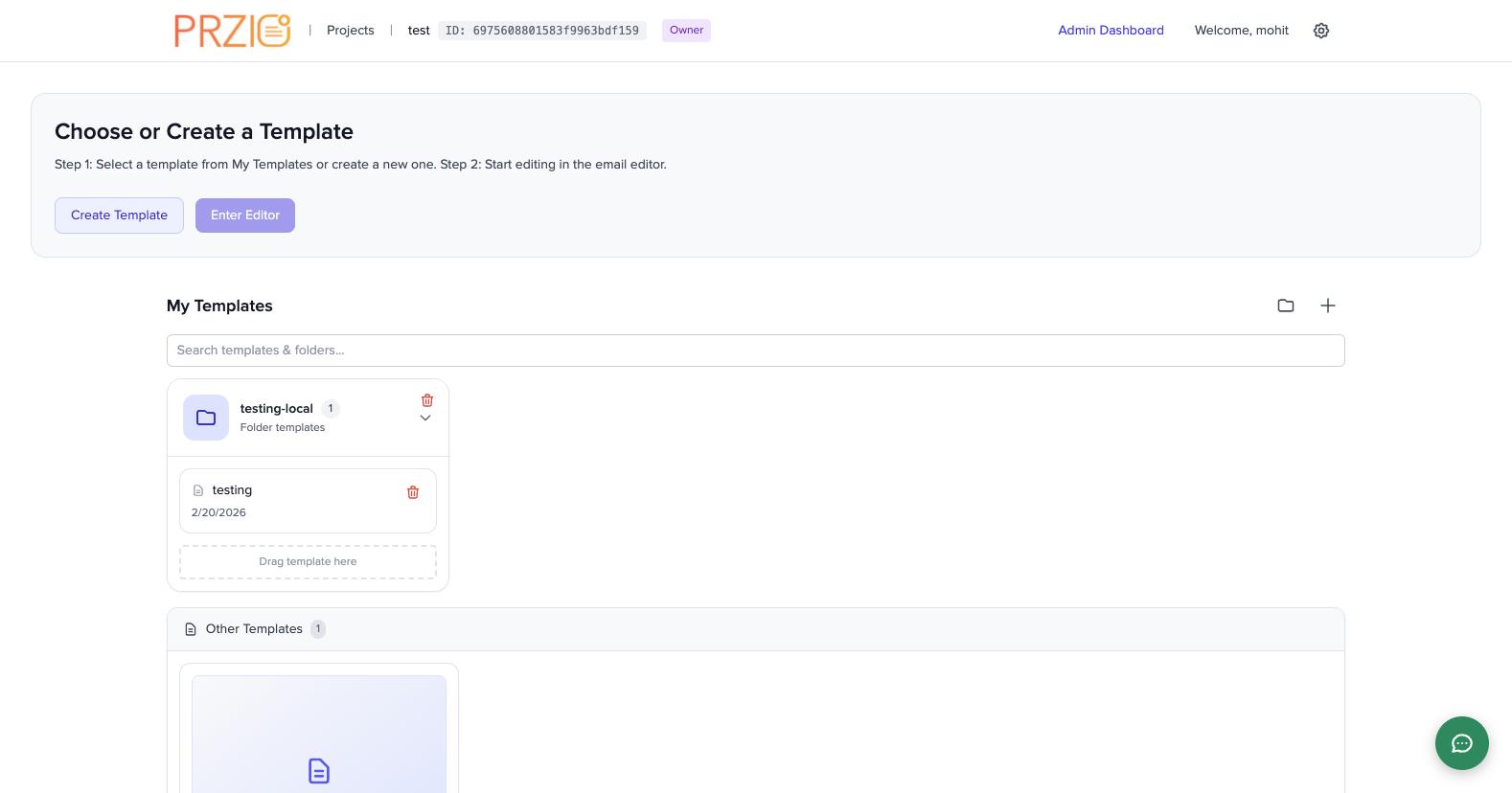Click the Welcome, mohit text
Screen dimensions: 1512x793
click(1242, 31)
